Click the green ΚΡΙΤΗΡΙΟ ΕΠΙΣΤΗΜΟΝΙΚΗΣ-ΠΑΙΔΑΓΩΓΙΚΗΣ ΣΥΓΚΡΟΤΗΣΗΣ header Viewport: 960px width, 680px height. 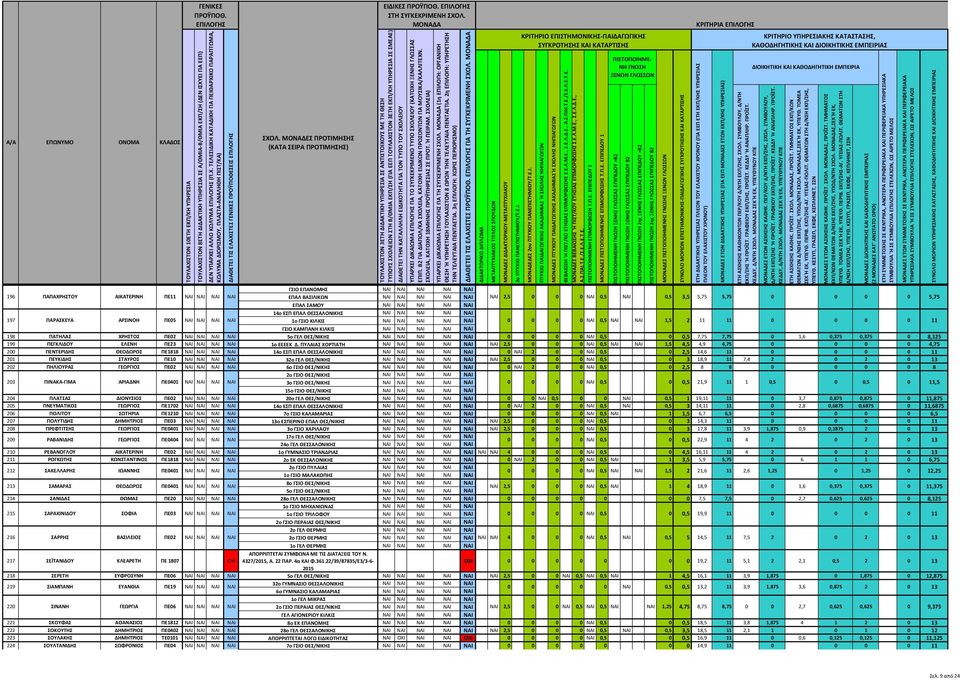tap(583, 40)
